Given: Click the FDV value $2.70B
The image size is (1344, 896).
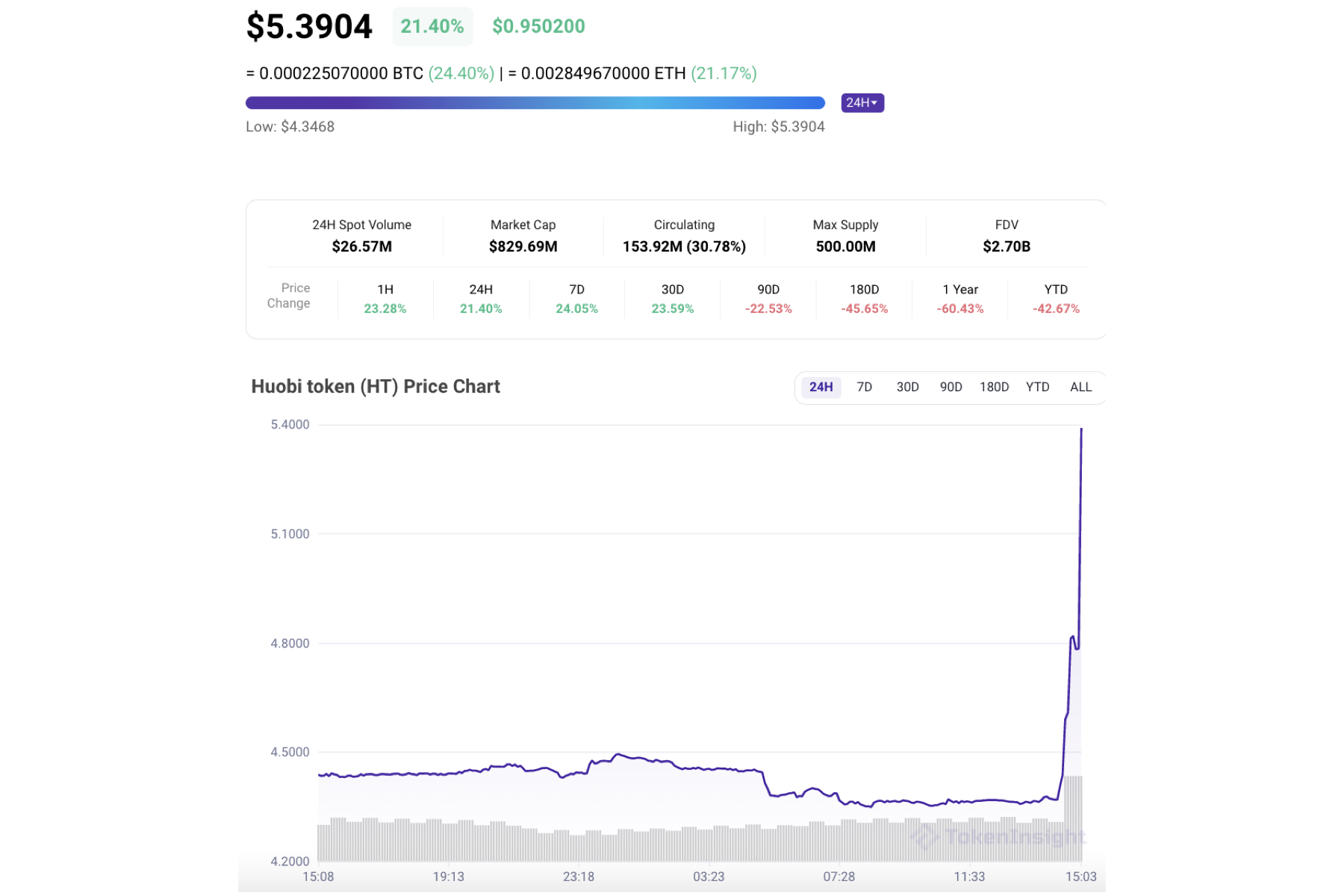Looking at the screenshot, I should tap(1007, 246).
